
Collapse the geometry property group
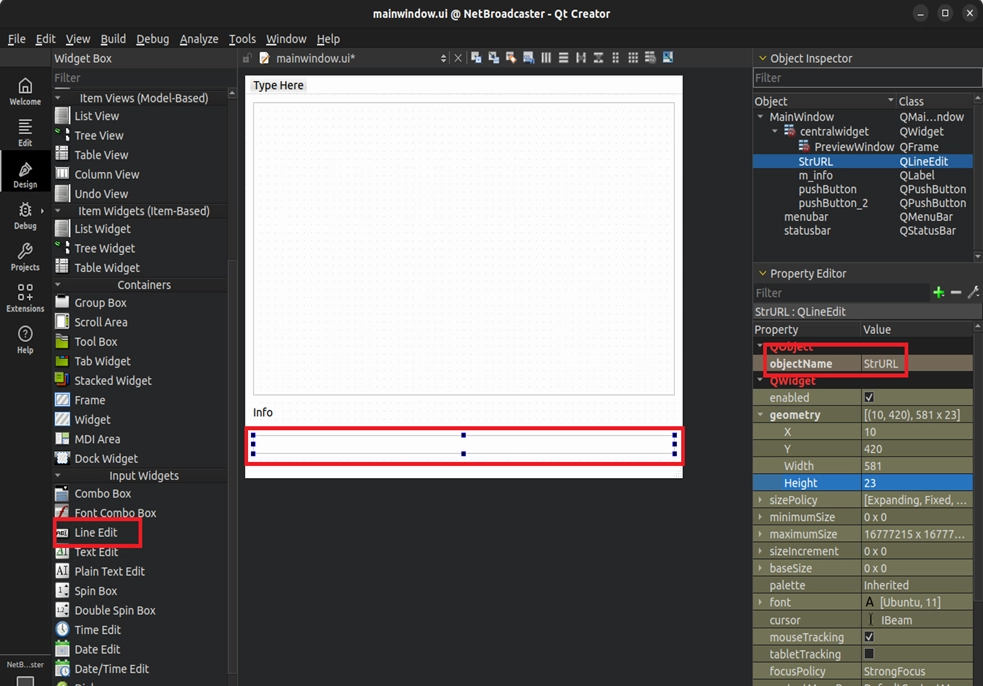click(760, 414)
